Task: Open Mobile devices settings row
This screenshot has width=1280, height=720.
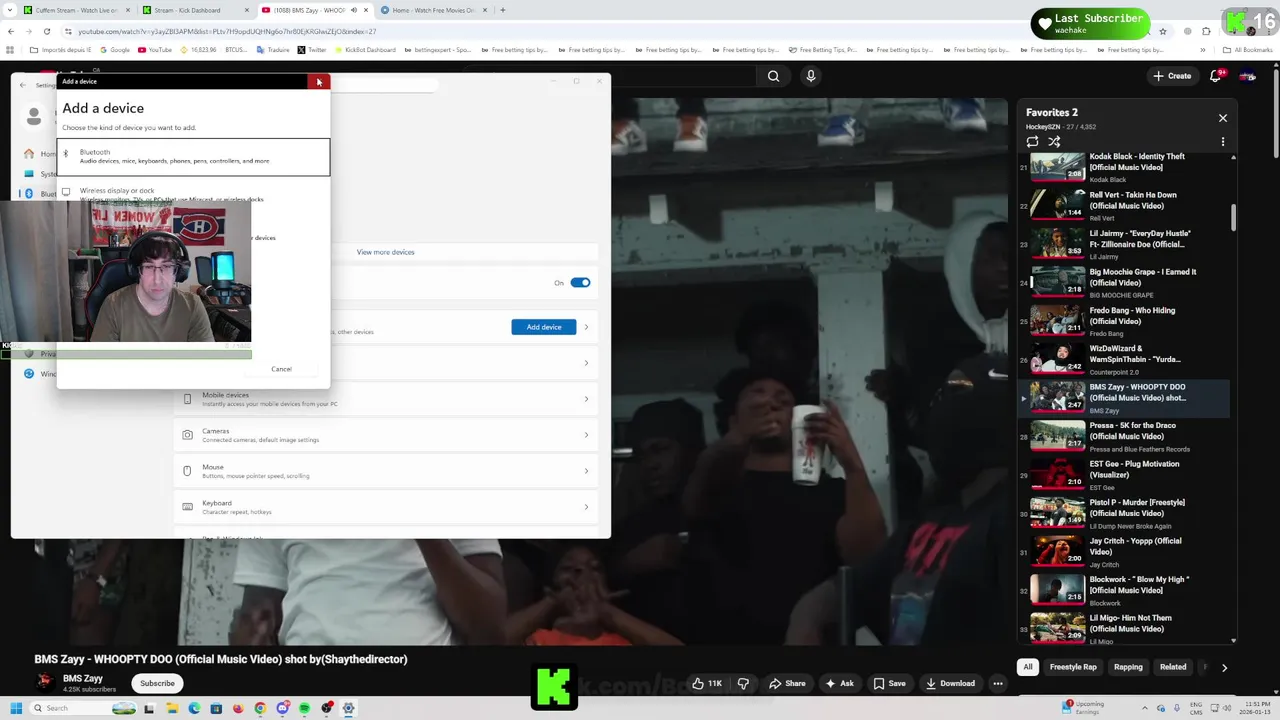Action: click(386, 399)
